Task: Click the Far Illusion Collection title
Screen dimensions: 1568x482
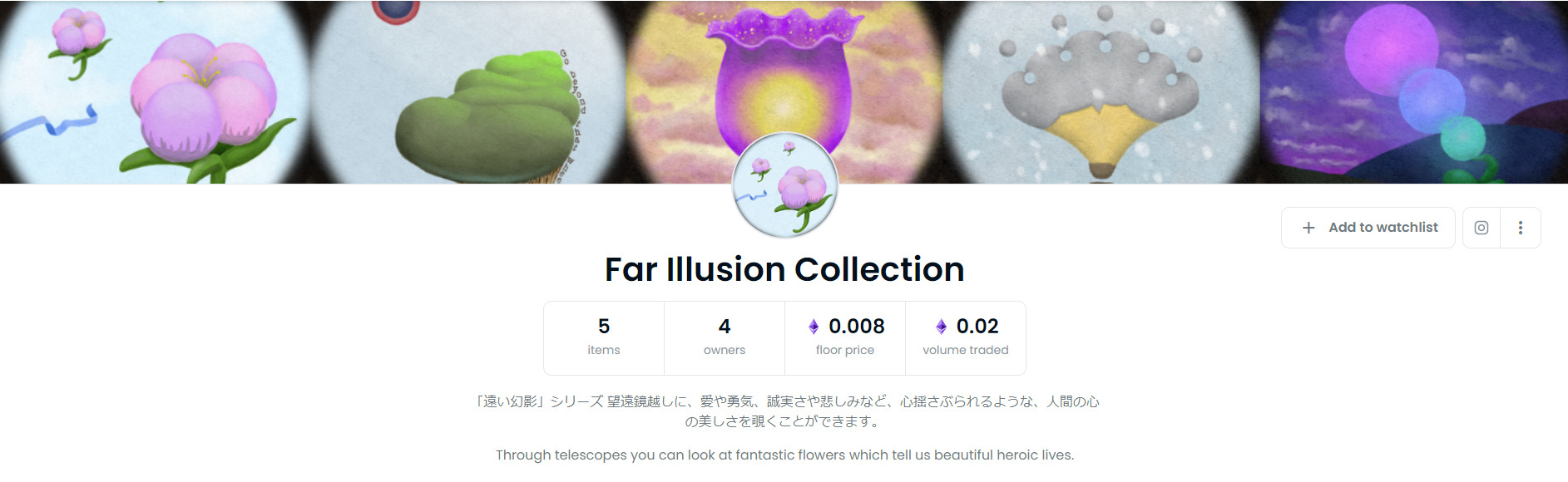Action: click(x=784, y=269)
